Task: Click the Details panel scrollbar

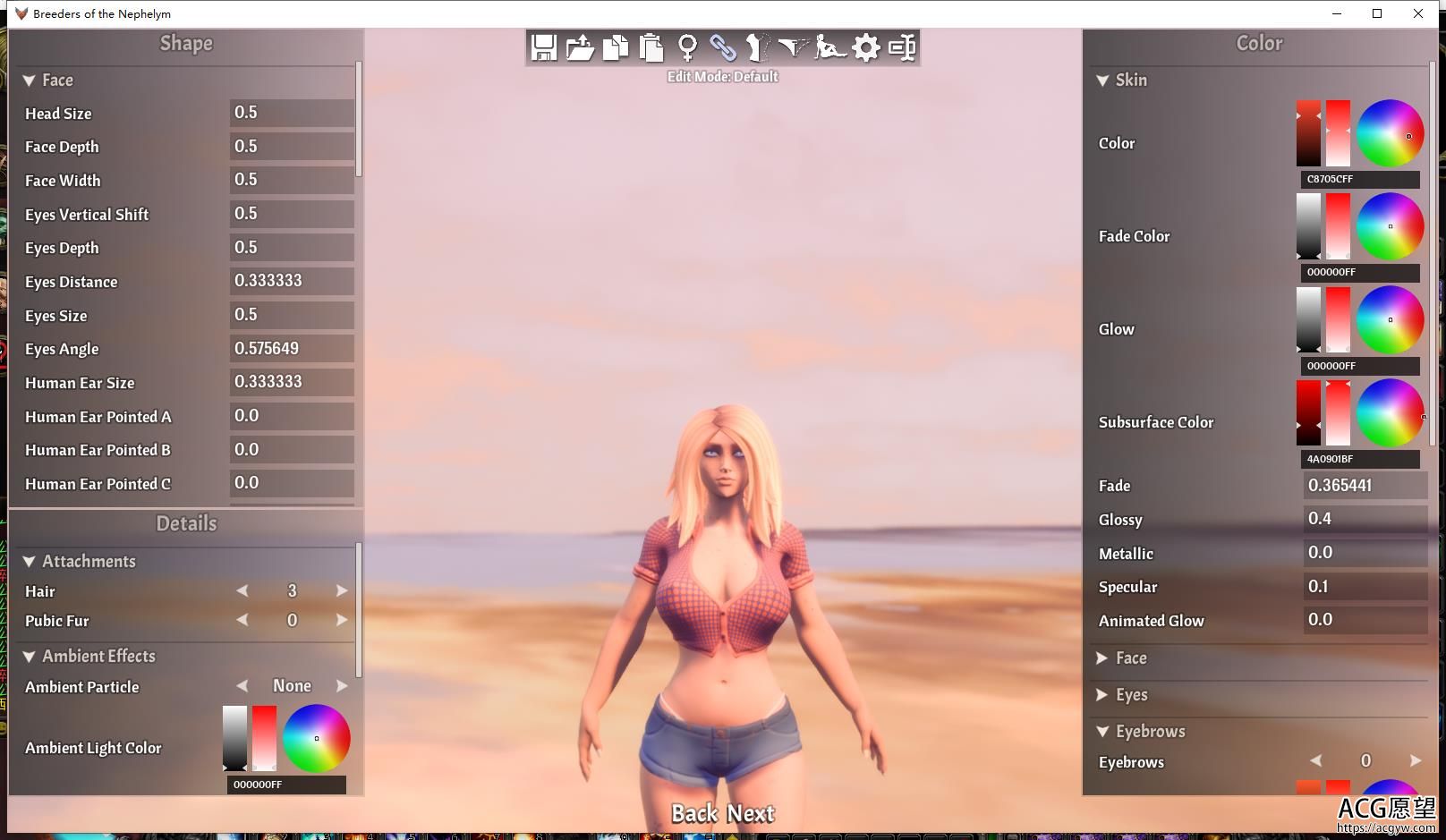Action: click(x=359, y=610)
